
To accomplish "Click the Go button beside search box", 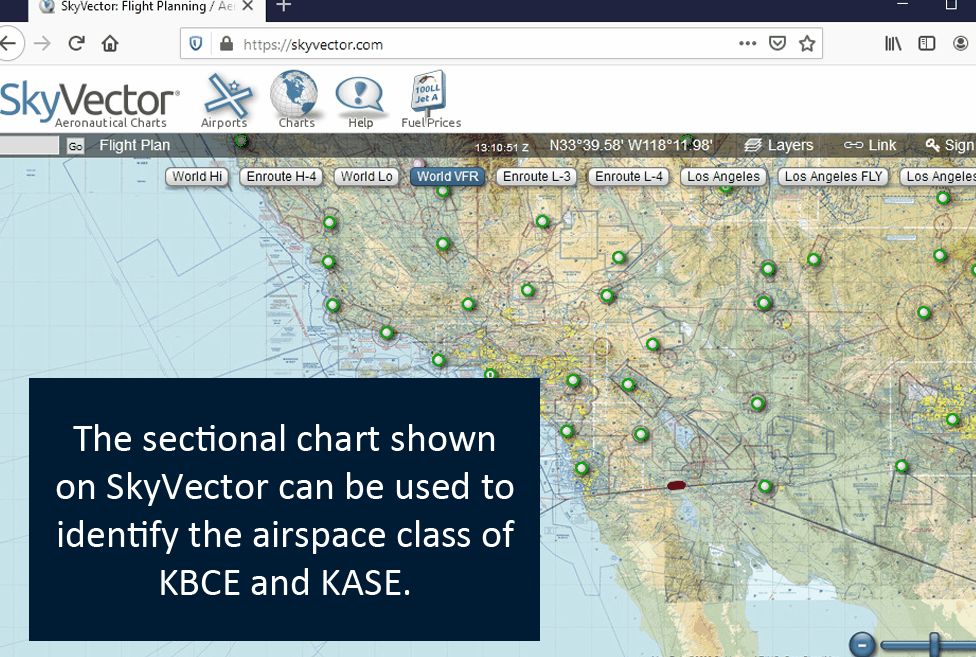I will [x=75, y=146].
